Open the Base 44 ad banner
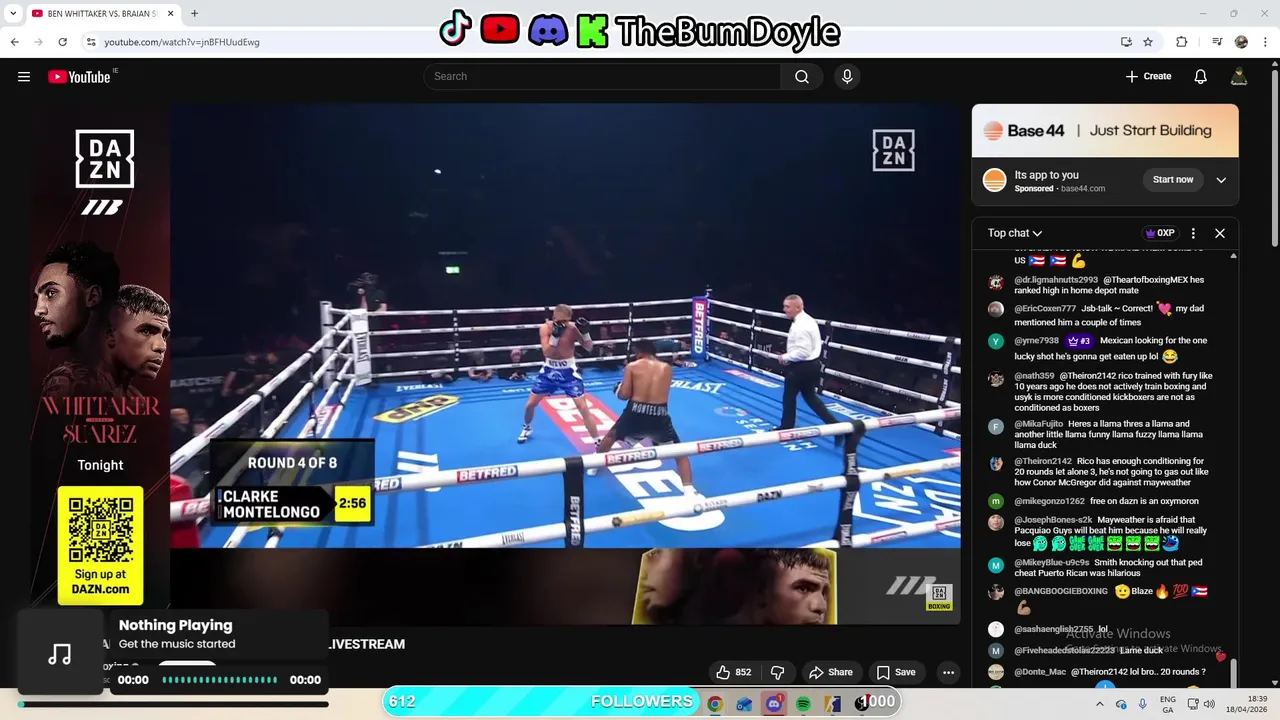 click(x=1105, y=131)
